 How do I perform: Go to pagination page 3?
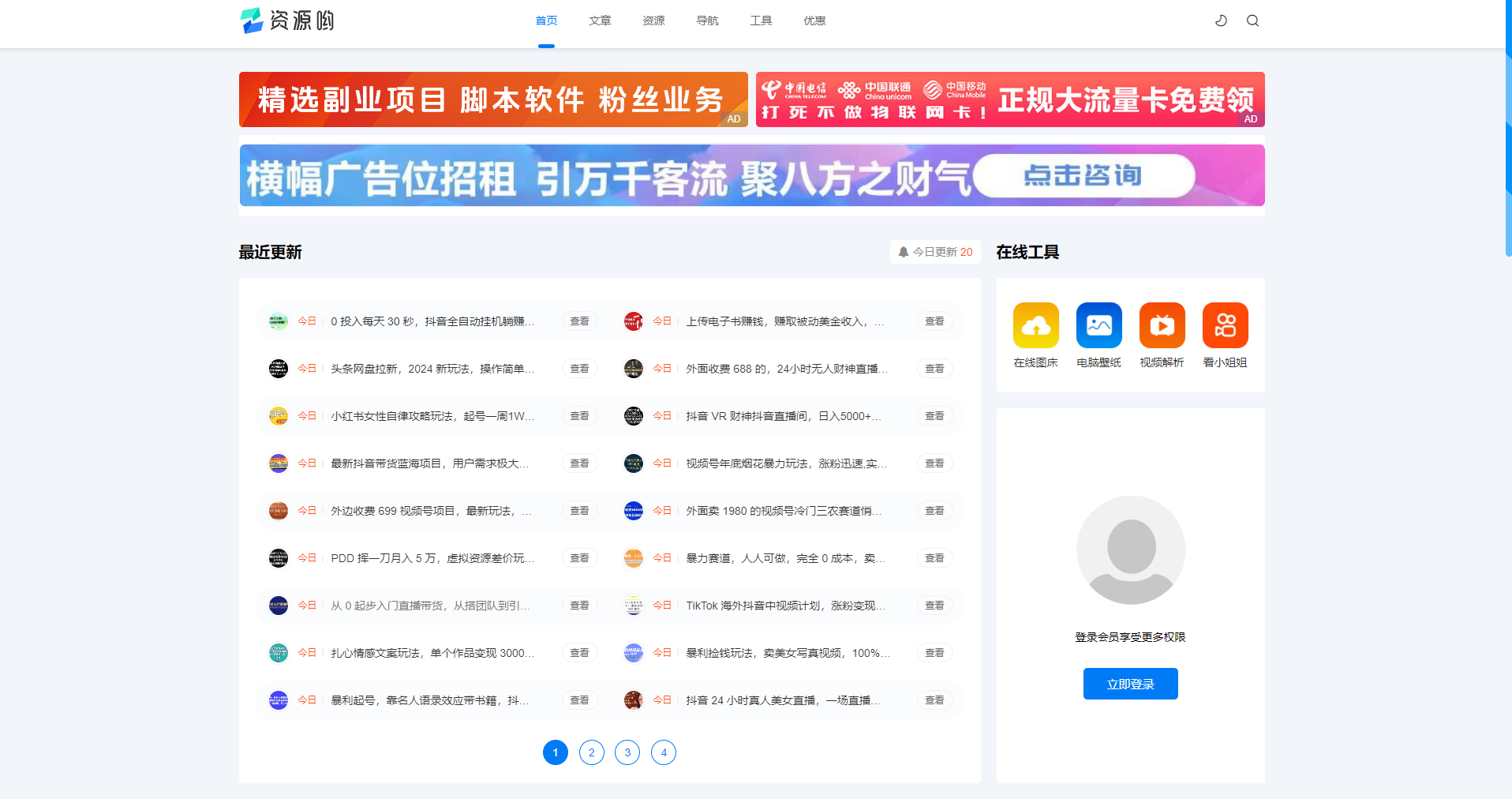click(x=627, y=752)
